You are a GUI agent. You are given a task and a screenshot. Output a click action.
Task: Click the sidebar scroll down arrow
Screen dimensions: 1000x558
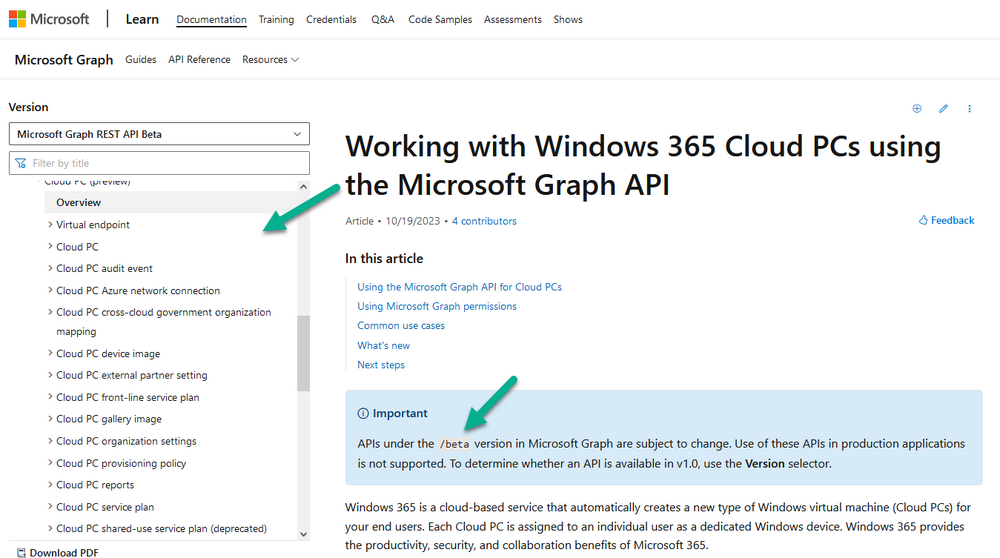(x=304, y=534)
